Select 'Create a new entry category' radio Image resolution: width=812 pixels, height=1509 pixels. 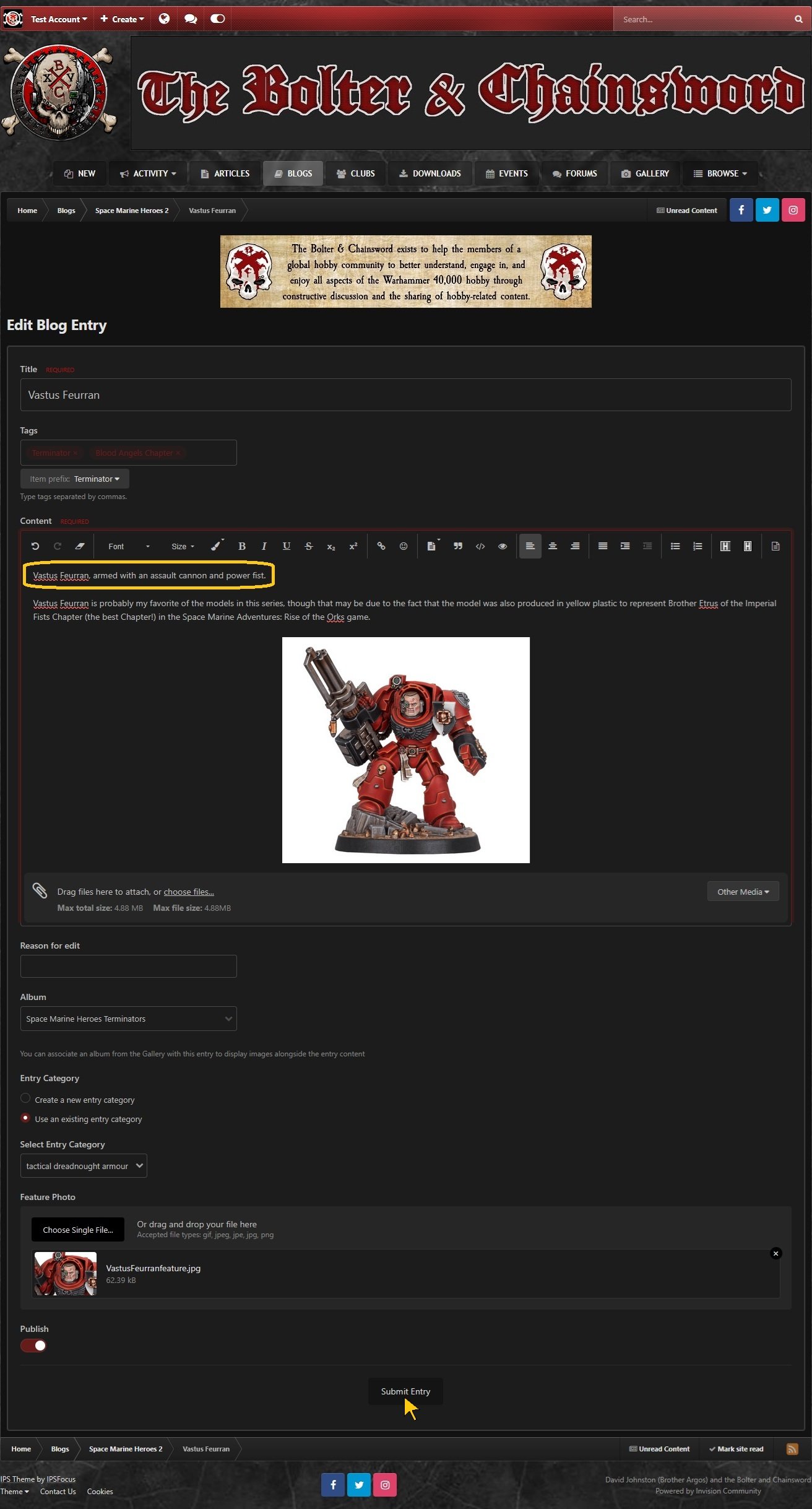click(x=25, y=1098)
